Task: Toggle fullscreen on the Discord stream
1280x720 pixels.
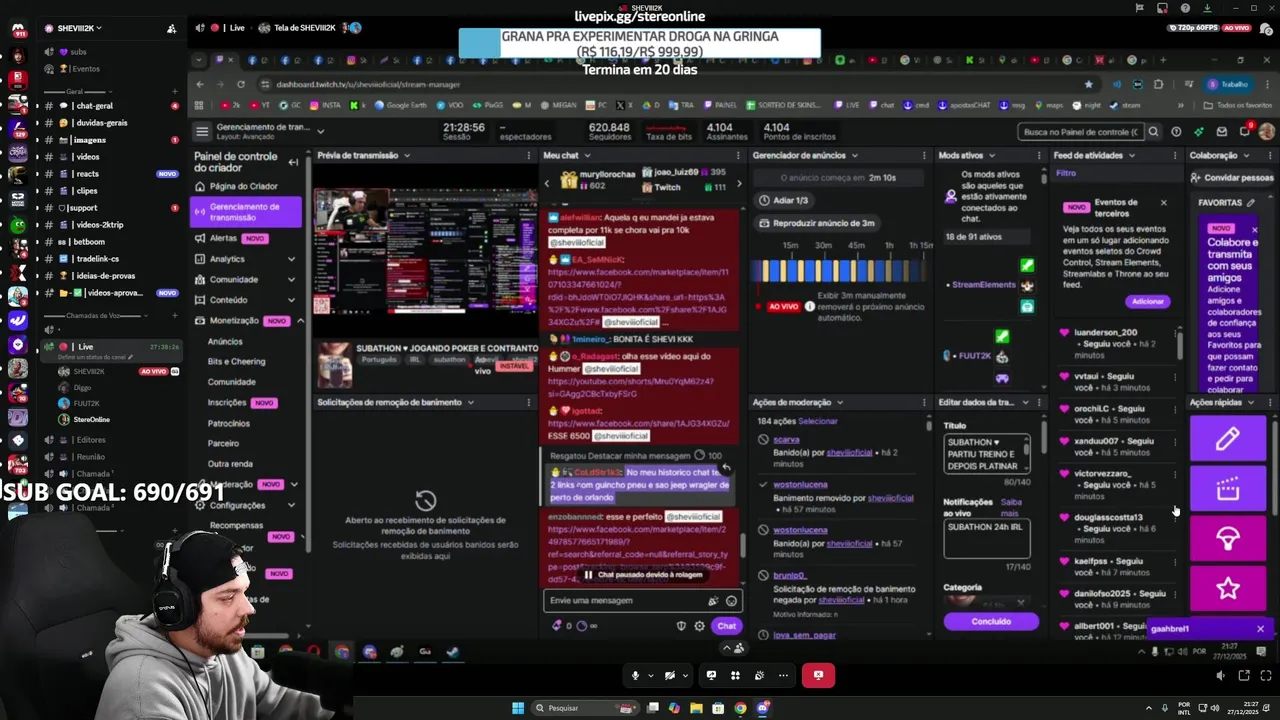Action: [1264, 675]
